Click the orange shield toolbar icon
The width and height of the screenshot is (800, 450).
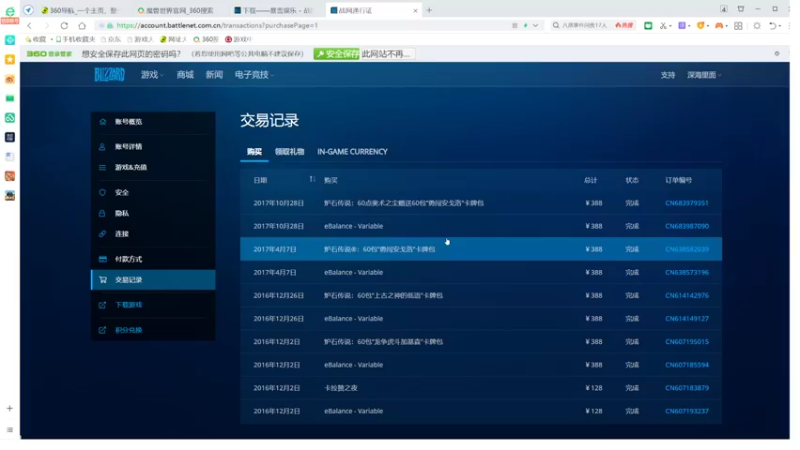tap(701, 26)
